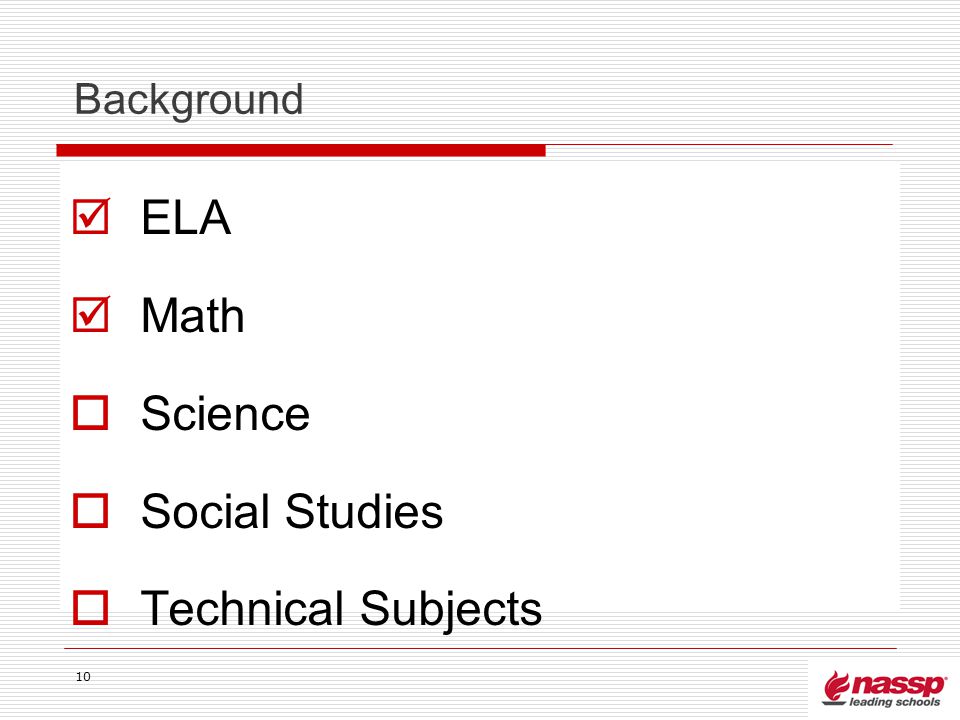The width and height of the screenshot is (960, 720).
Task: Select the Math text label
Action: pyautogui.click(x=193, y=315)
